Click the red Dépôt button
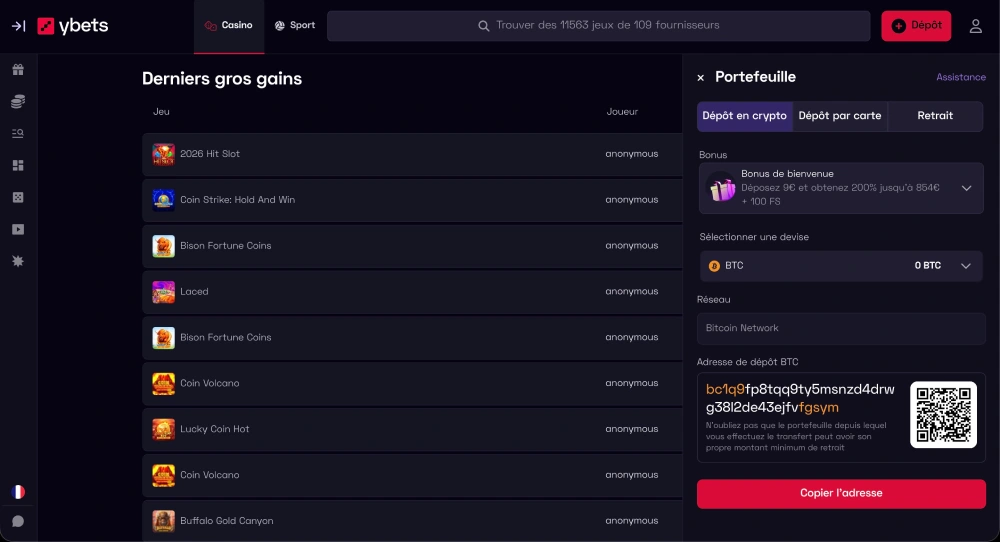 (916, 26)
